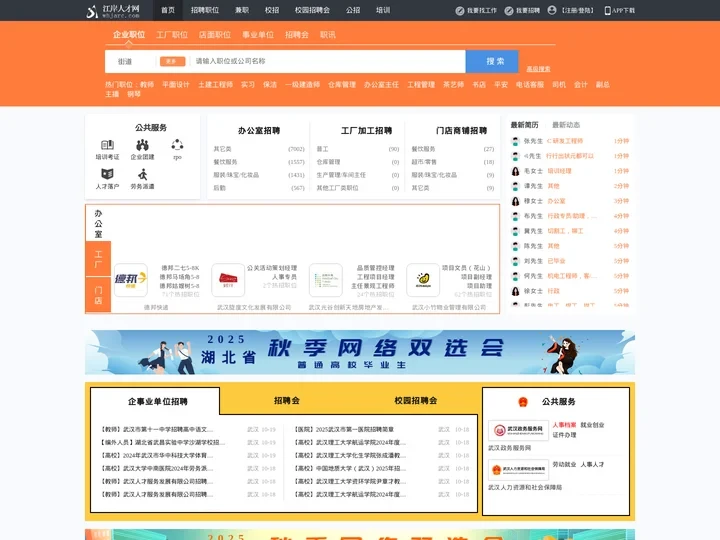Image resolution: width=720 pixels, height=540 pixels.
Task: Open 【医院】2025武汉市第一医院招聘简章 listing
Action: tap(344, 430)
